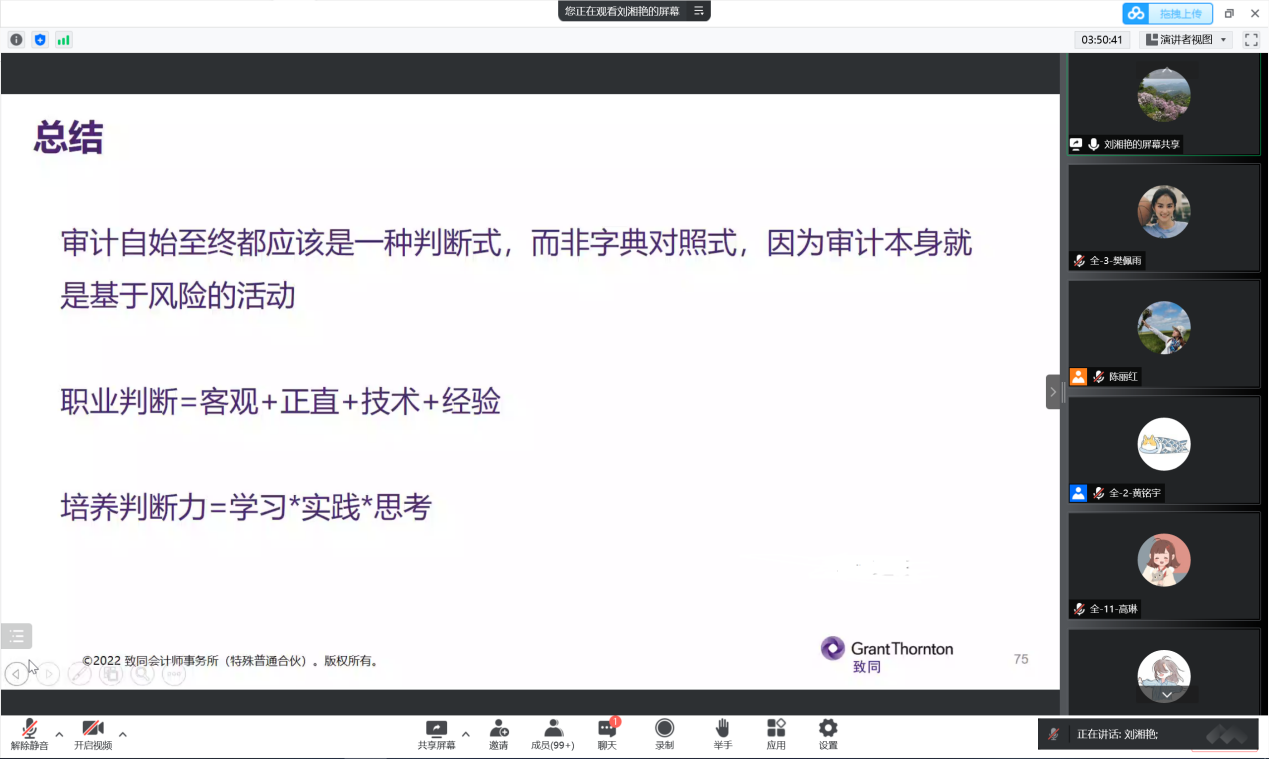The image size is (1269, 759).
Task: Collapse the participant video sidebar
Action: tap(1053, 392)
